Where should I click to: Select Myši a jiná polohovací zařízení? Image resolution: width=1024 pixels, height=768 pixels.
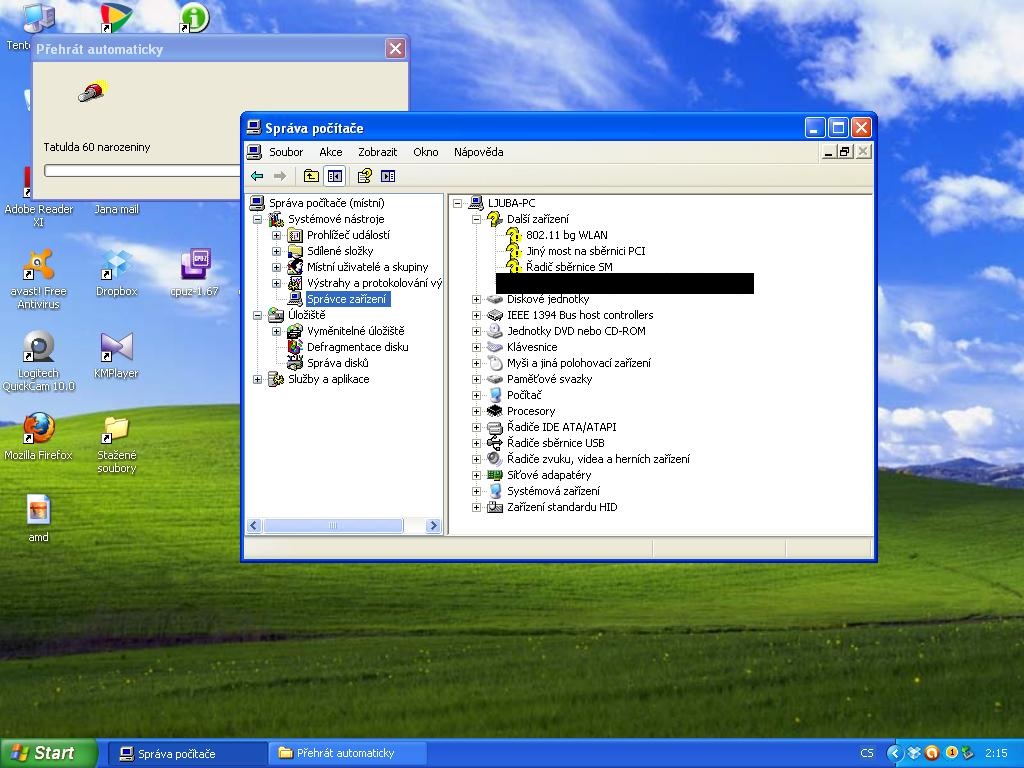pos(579,363)
